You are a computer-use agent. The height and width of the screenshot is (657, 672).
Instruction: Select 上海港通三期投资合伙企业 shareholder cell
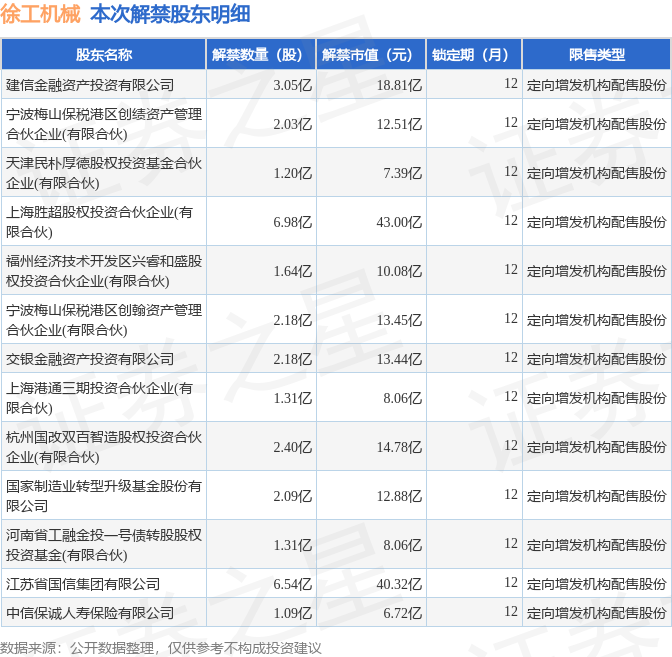[104, 398]
